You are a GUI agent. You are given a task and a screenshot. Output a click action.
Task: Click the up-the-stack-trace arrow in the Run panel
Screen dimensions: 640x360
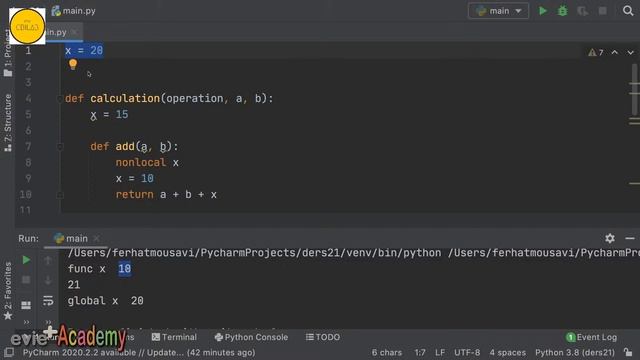click(48, 260)
